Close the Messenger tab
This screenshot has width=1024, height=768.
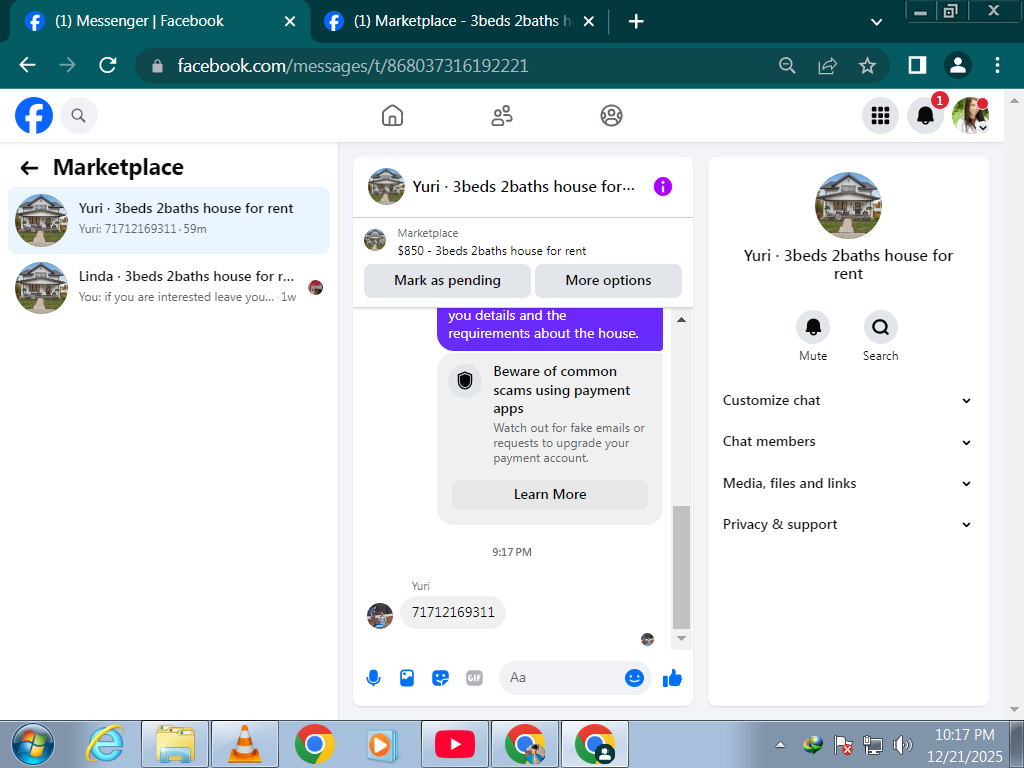(x=290, y=22)
